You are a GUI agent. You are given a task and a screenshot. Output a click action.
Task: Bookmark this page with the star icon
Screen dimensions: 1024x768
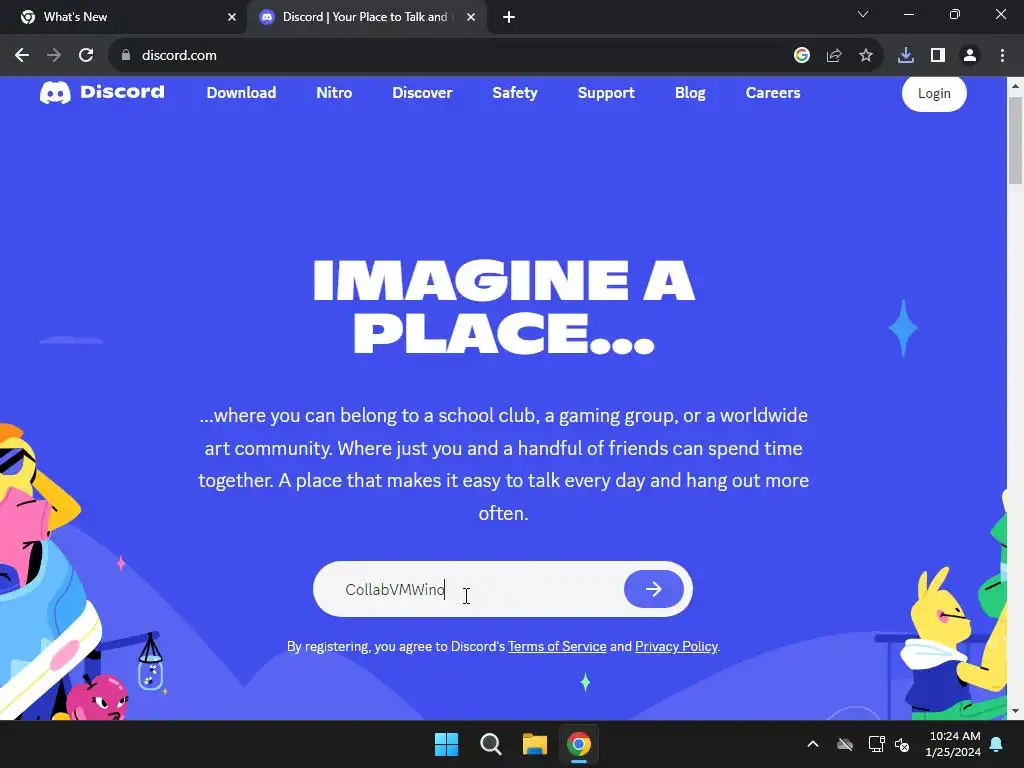(866, 56)
